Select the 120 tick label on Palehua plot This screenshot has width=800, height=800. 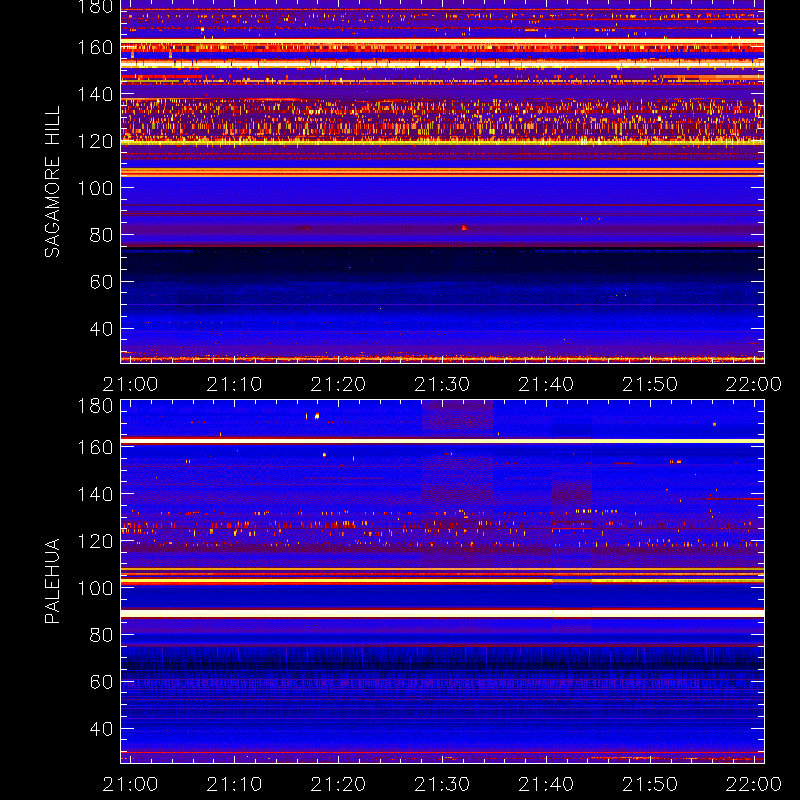coord(95,541)
